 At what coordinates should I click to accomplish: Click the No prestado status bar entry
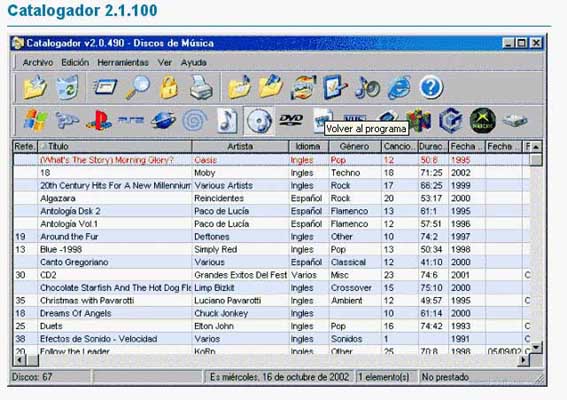coord(481,377)
